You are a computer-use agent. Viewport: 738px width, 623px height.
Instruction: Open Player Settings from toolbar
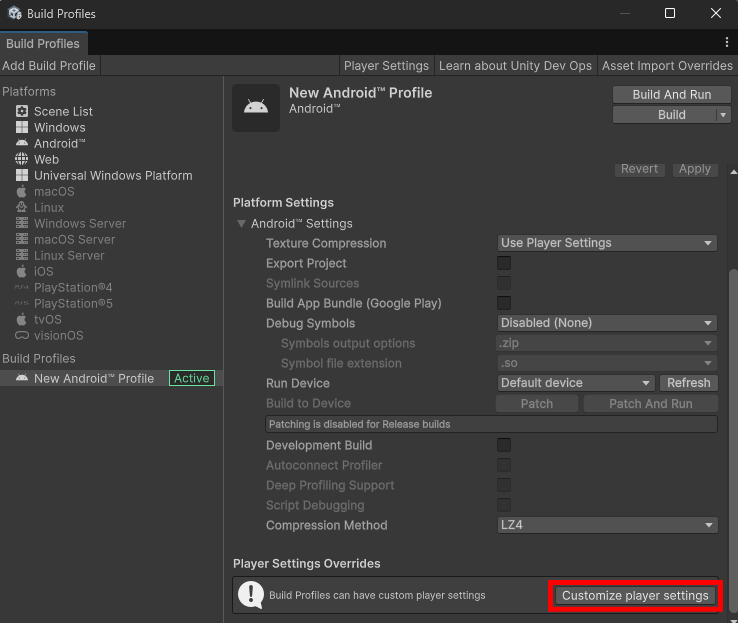click(x=386, y=66)
